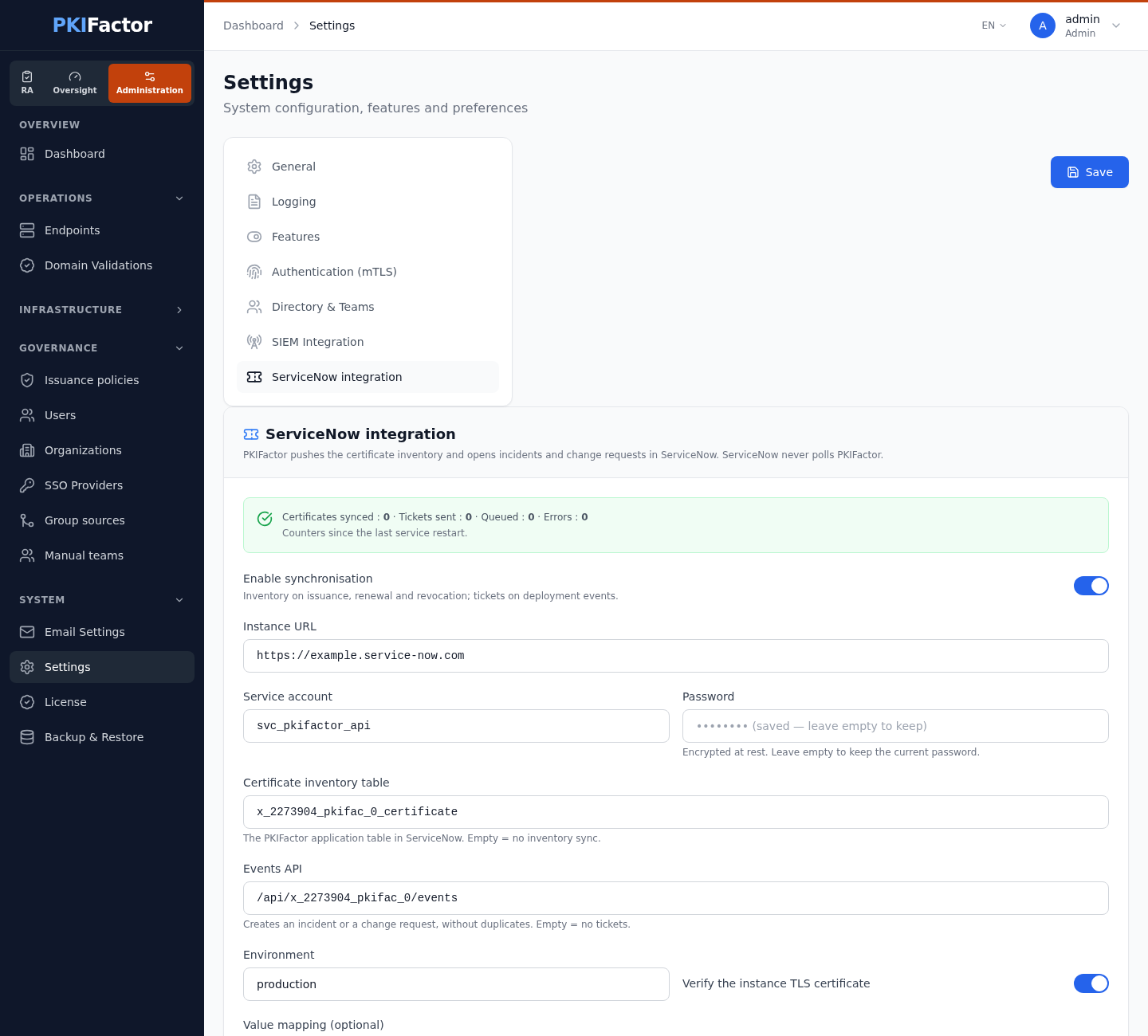Click the License check badge icon
Image resolution: width=1148 pixels, height=1036 pixels.
coord(27,702)
